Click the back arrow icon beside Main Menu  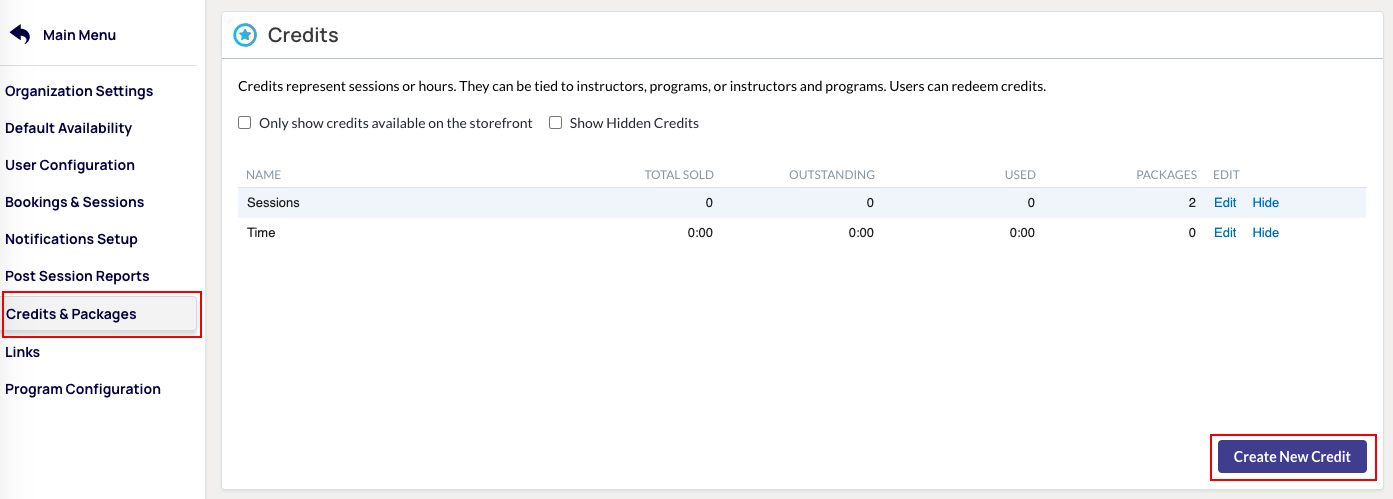pyautogui.click(x=20, y=35)
